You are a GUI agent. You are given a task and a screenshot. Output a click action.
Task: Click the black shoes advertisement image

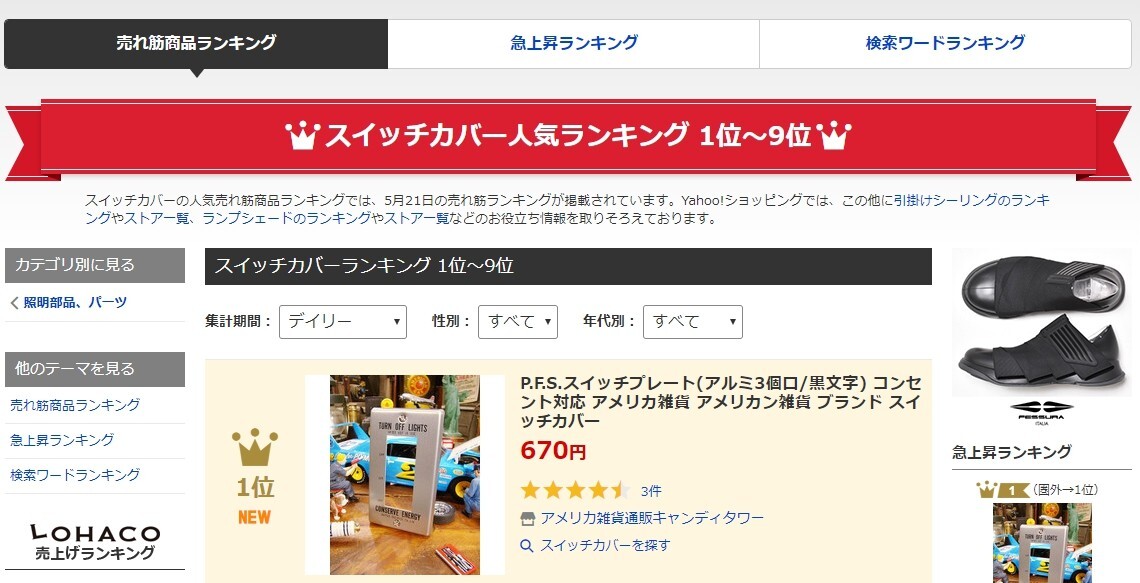(x=1041, y=322)
